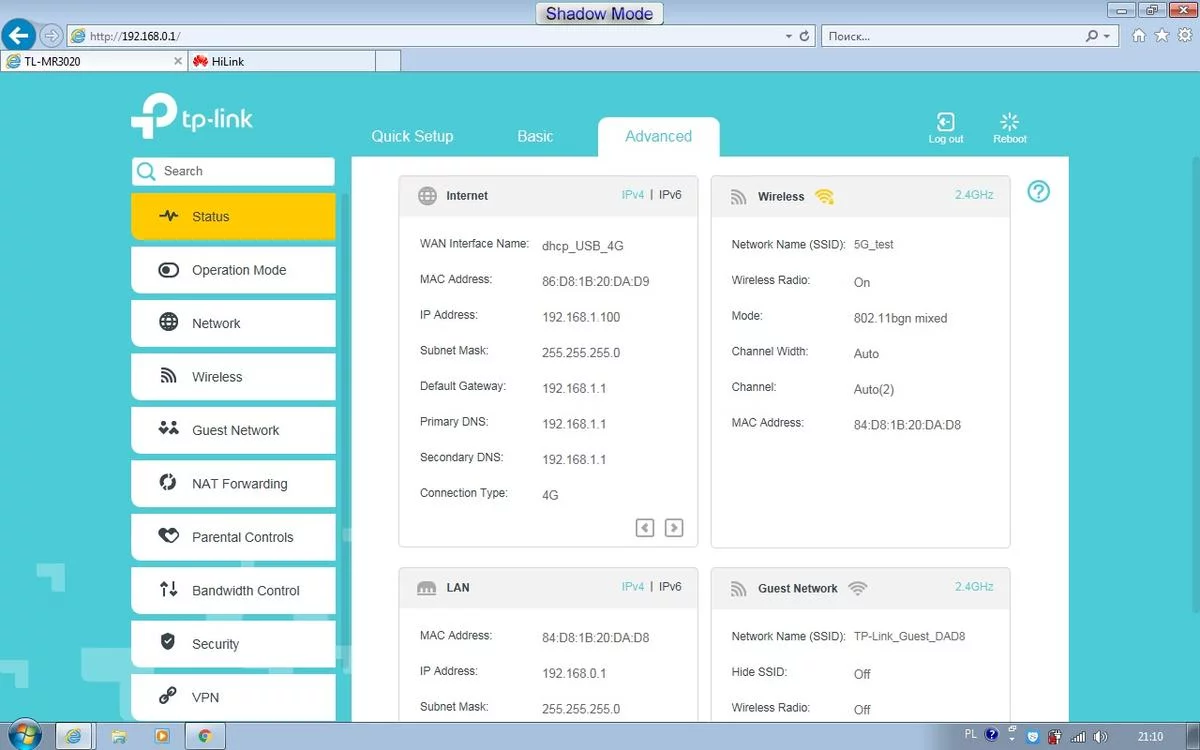Click the LAN port icon

click(x=427, y=588)
